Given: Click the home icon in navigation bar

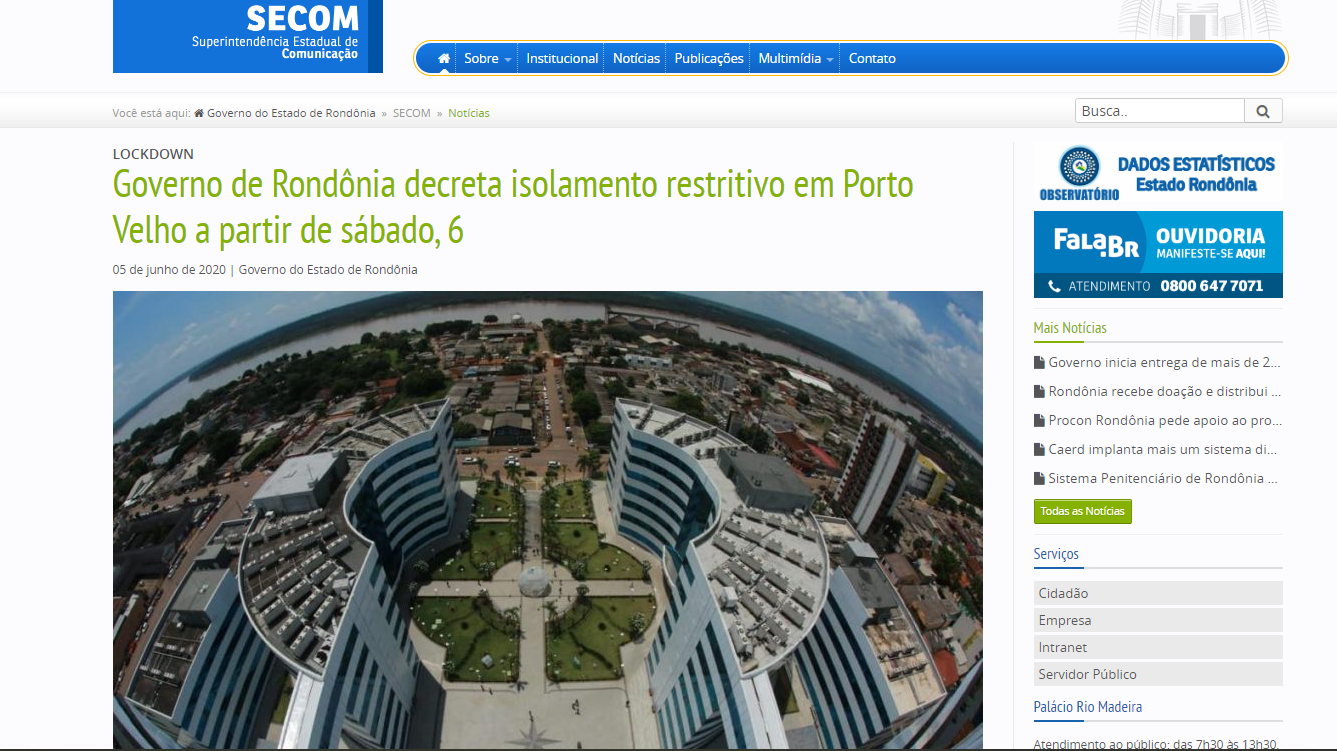Looking at the screenshot, I should 443,58.
